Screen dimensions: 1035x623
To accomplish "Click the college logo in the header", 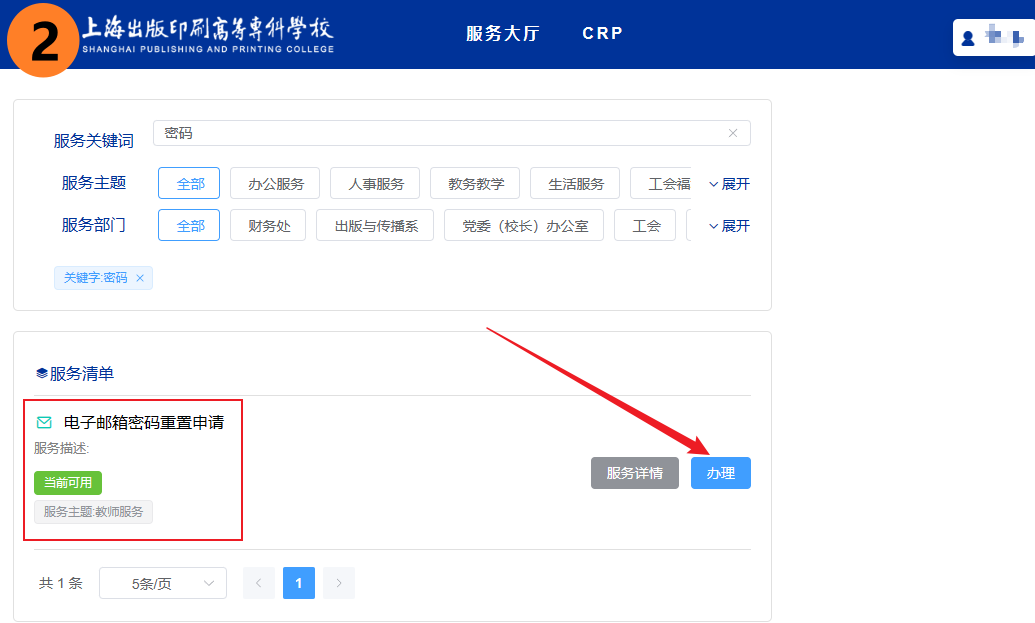I will (207, 34).
